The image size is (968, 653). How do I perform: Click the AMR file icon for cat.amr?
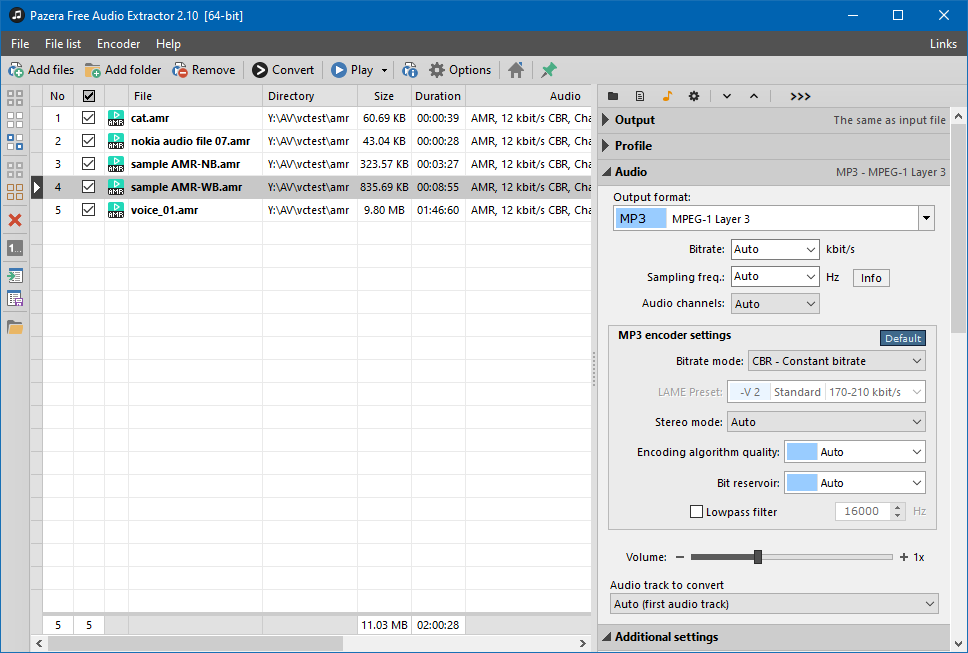[115, 118]
